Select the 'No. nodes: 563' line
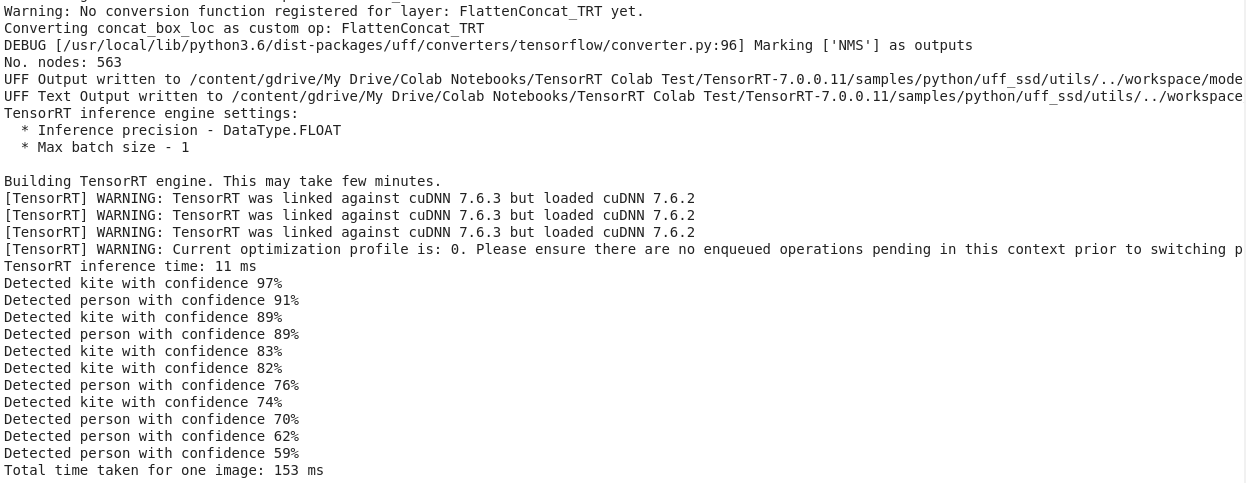This screenshot has height=483, width=1246. pos(63,62)
